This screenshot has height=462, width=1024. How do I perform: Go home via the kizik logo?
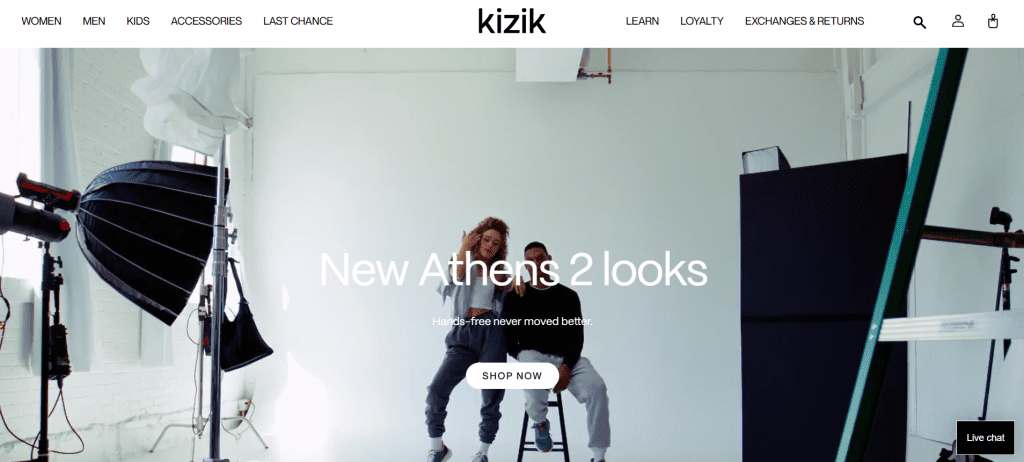coord(511,21)
